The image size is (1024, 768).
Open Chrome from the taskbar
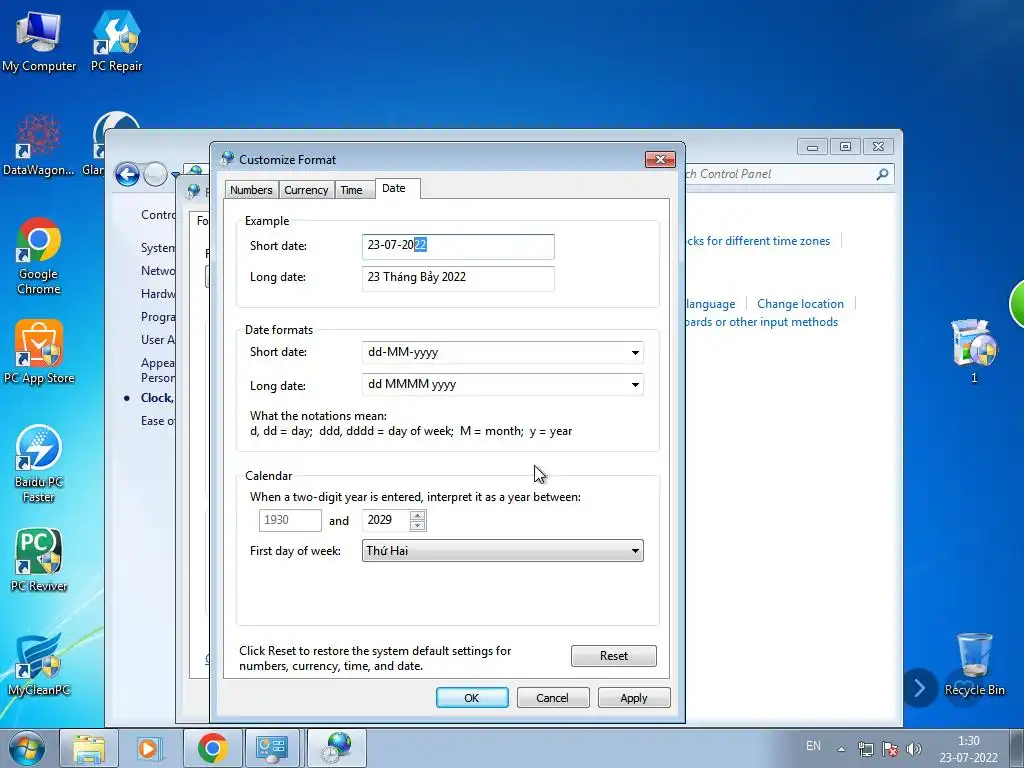[x=212, y=748]
